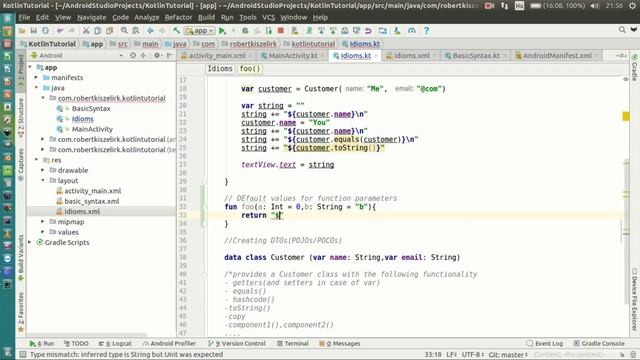640x360 pixels.
Task: Close the Idioms.kt editor tab
Action: tap(376, 56)
